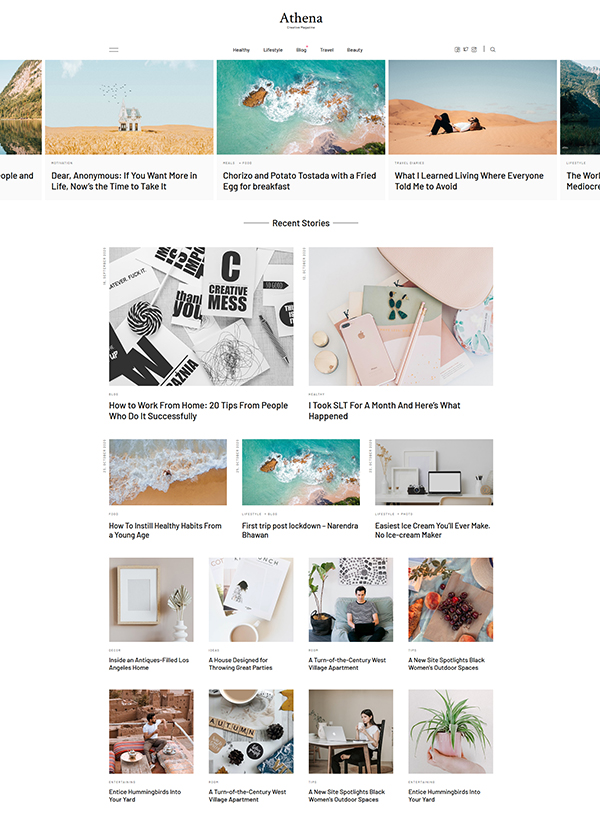The height and width of the screenshot is (821, 600).
Task: Click the pink iPhone flatlay thumbnail
Action: (x=401, y=316)
